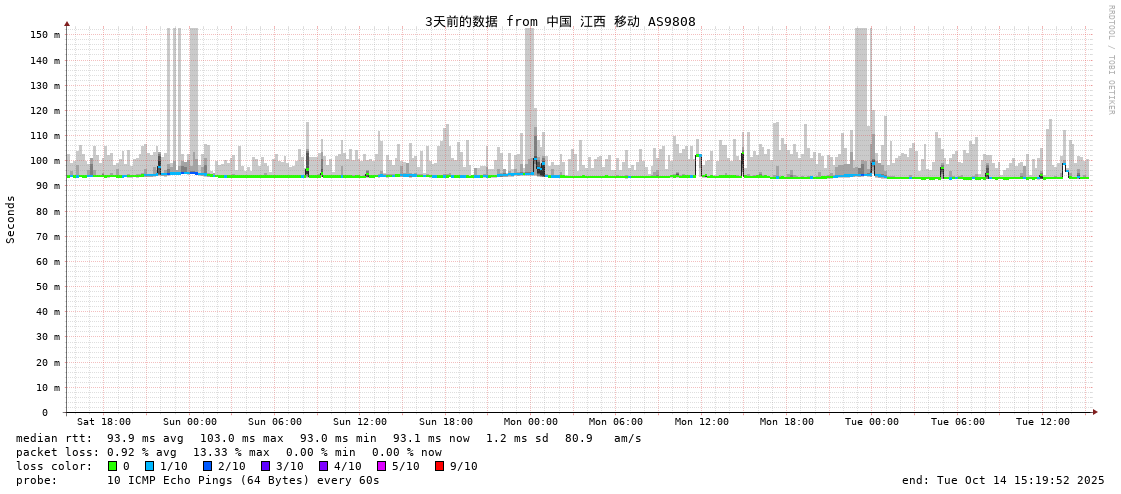Select the light blue 1/10 loss swatch
Viewport: 1121px width, 494px height.
[149, 466]
